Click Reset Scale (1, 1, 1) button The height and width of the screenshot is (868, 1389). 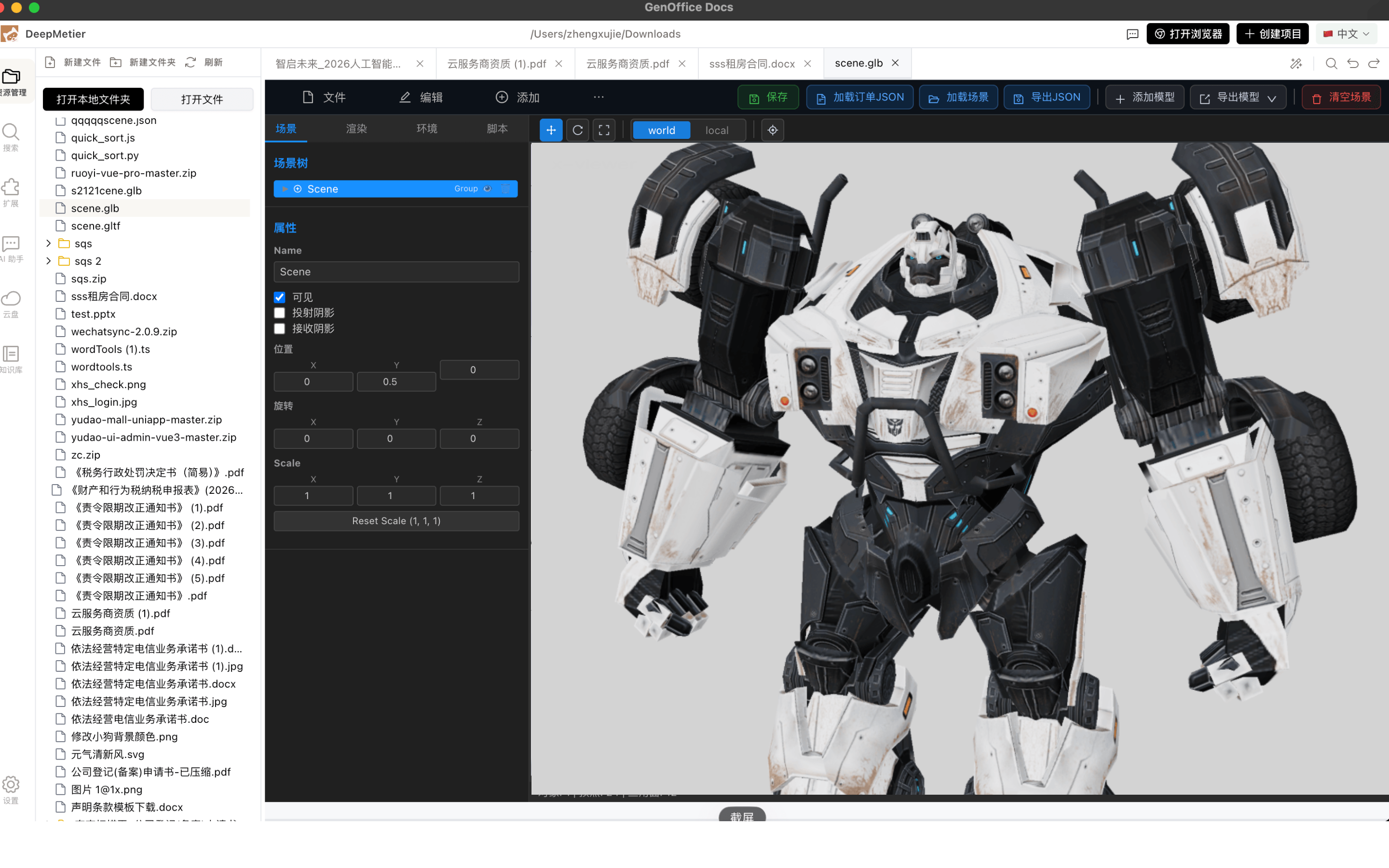point(396,521)
